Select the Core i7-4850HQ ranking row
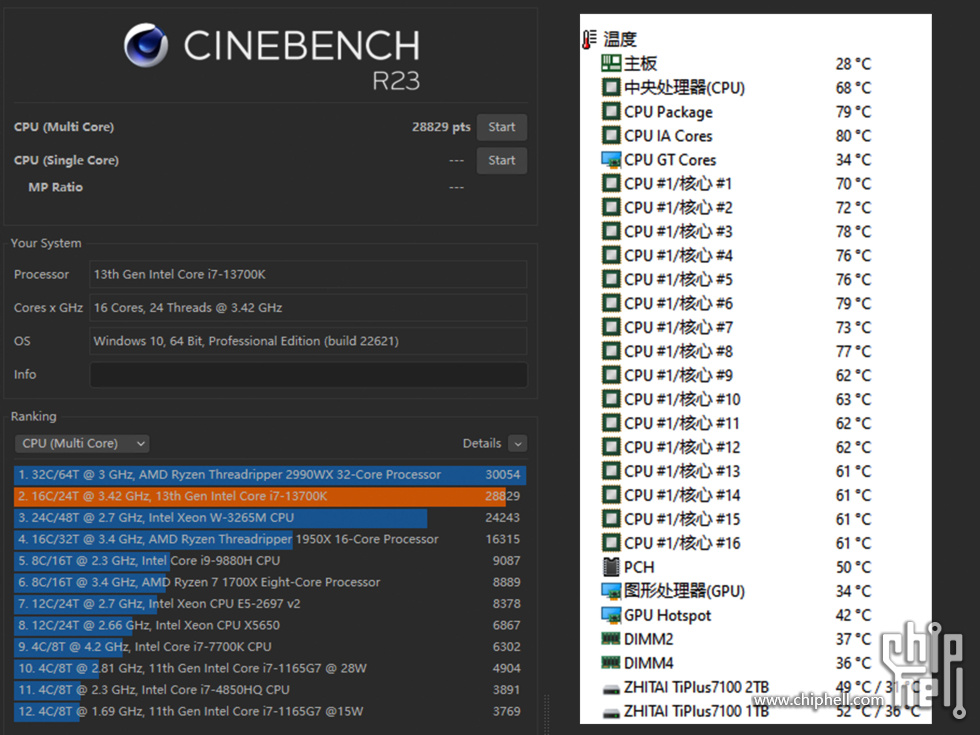 pos(270,689)
